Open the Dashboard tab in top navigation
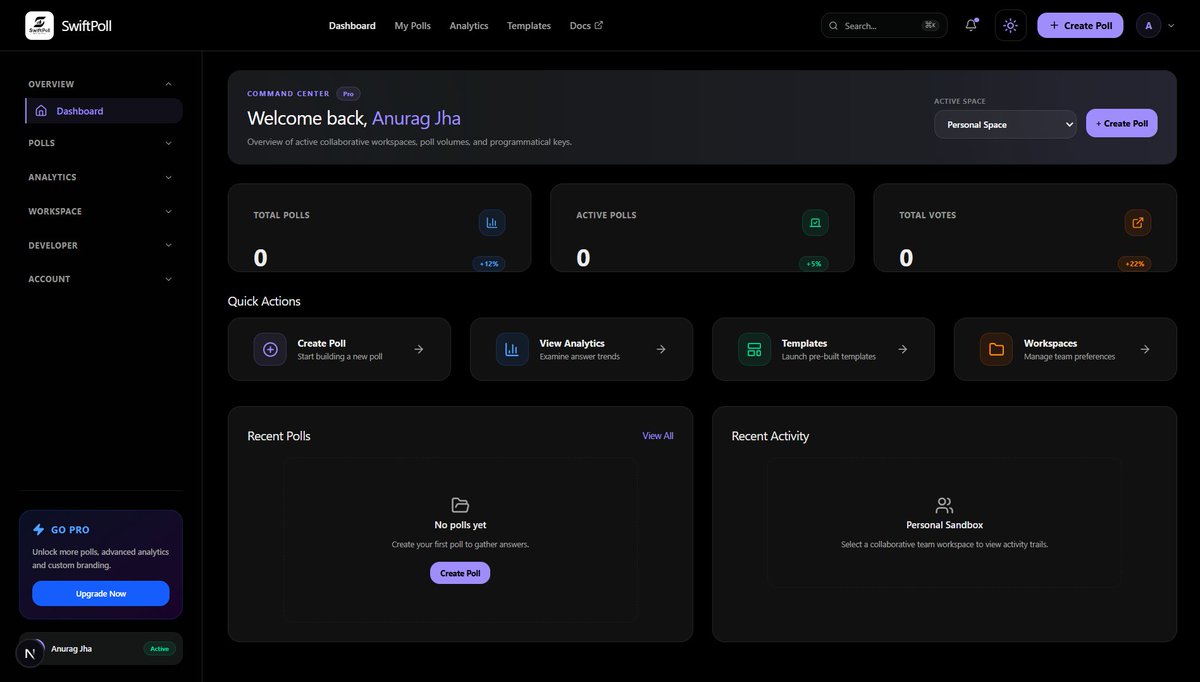 (352, 26)
